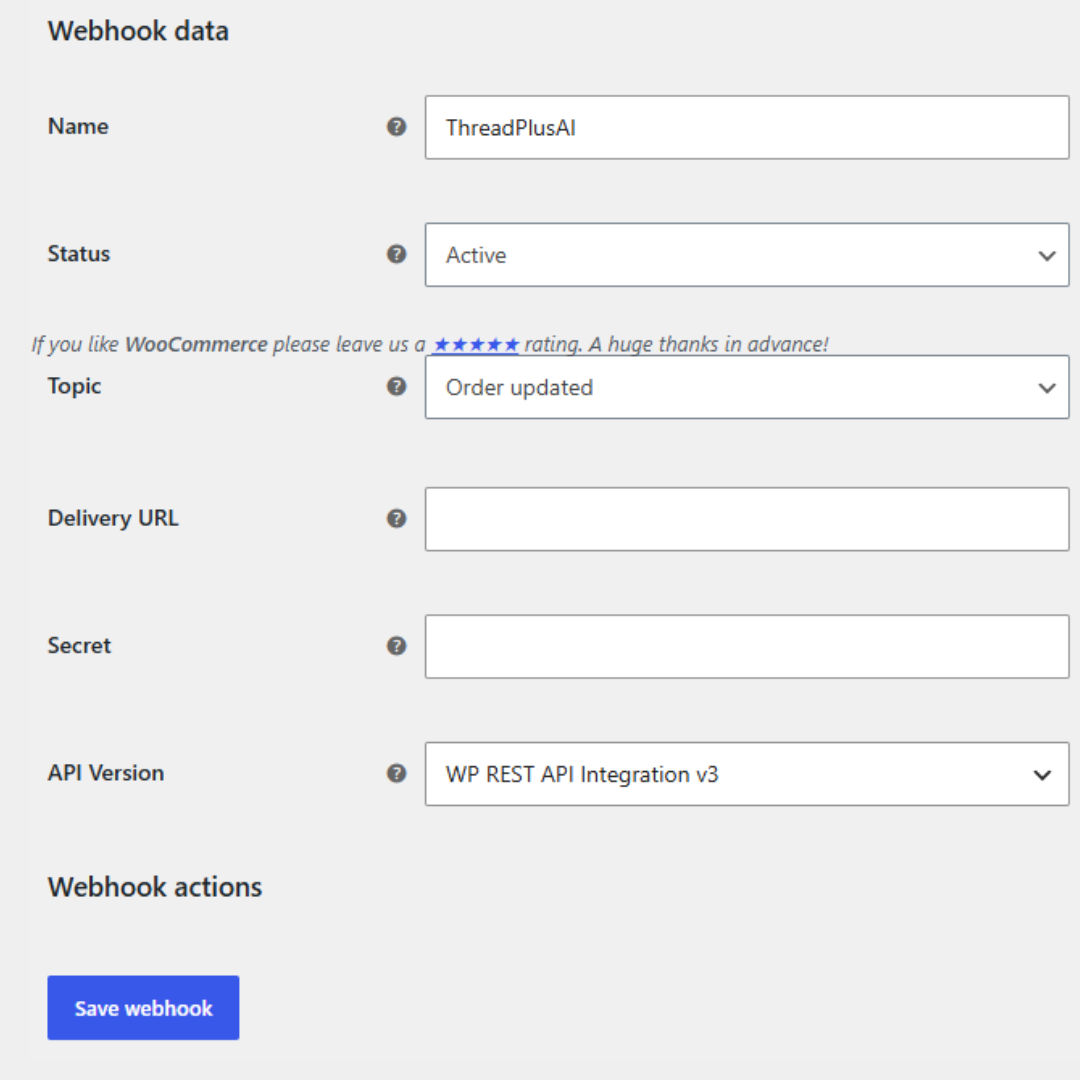Click the Webhook actions heading
Viewport: 1080px width, 1080px height.
click(155, 887)
